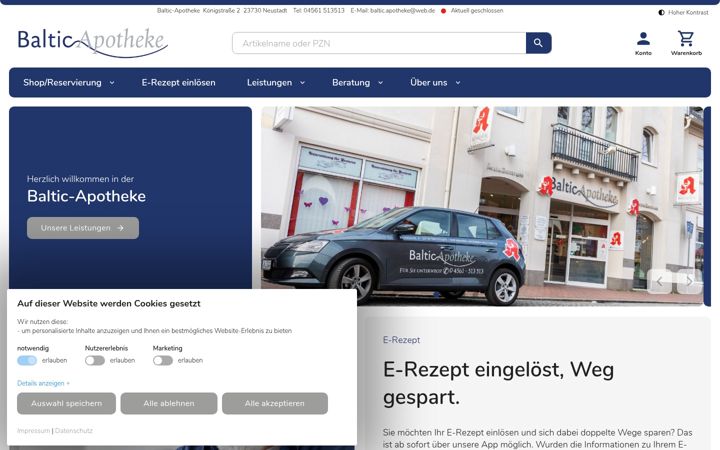
Task: Click the E-Rezept label above the heading
Action: (401, 340)
